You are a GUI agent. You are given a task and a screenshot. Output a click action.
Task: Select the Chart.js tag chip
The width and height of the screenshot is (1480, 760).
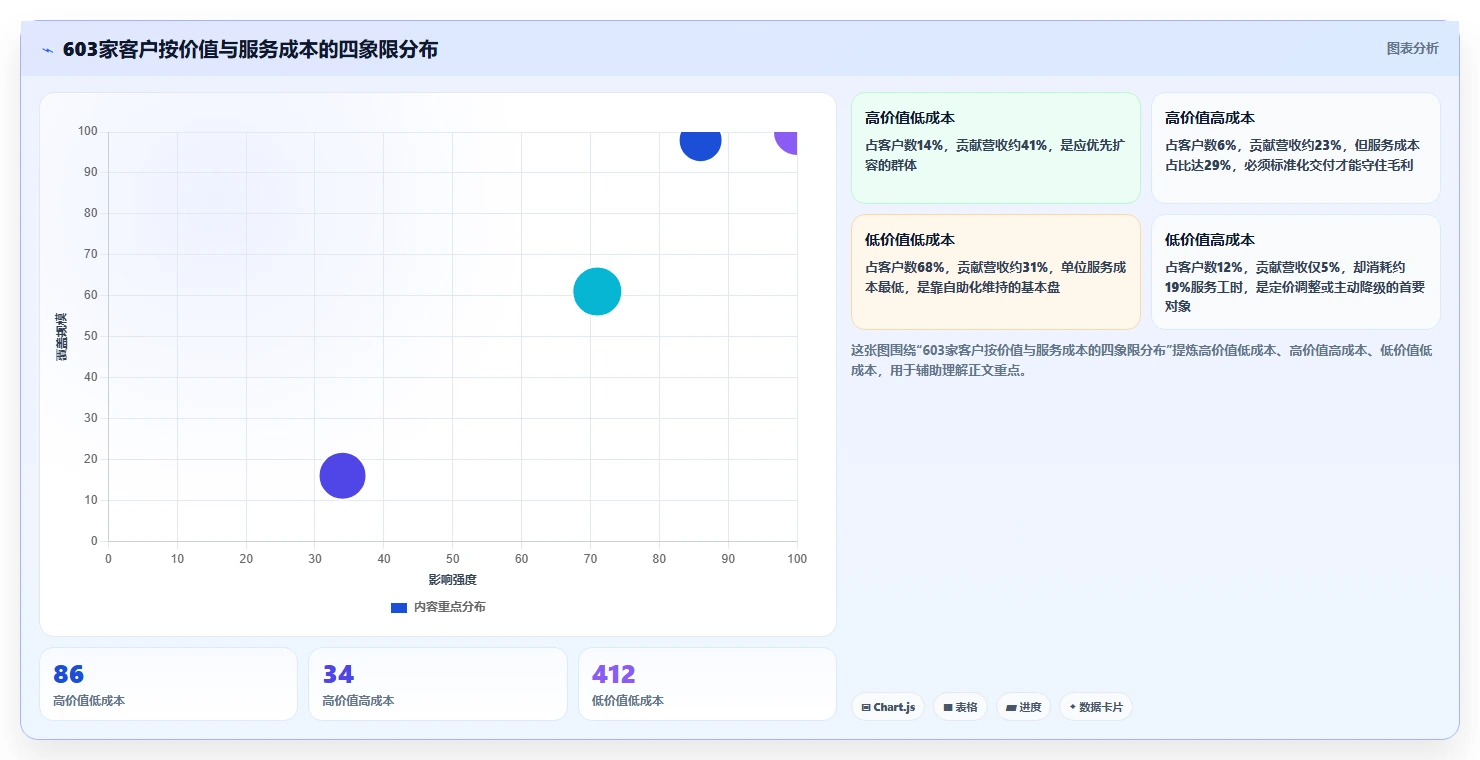tap(888, 707)
